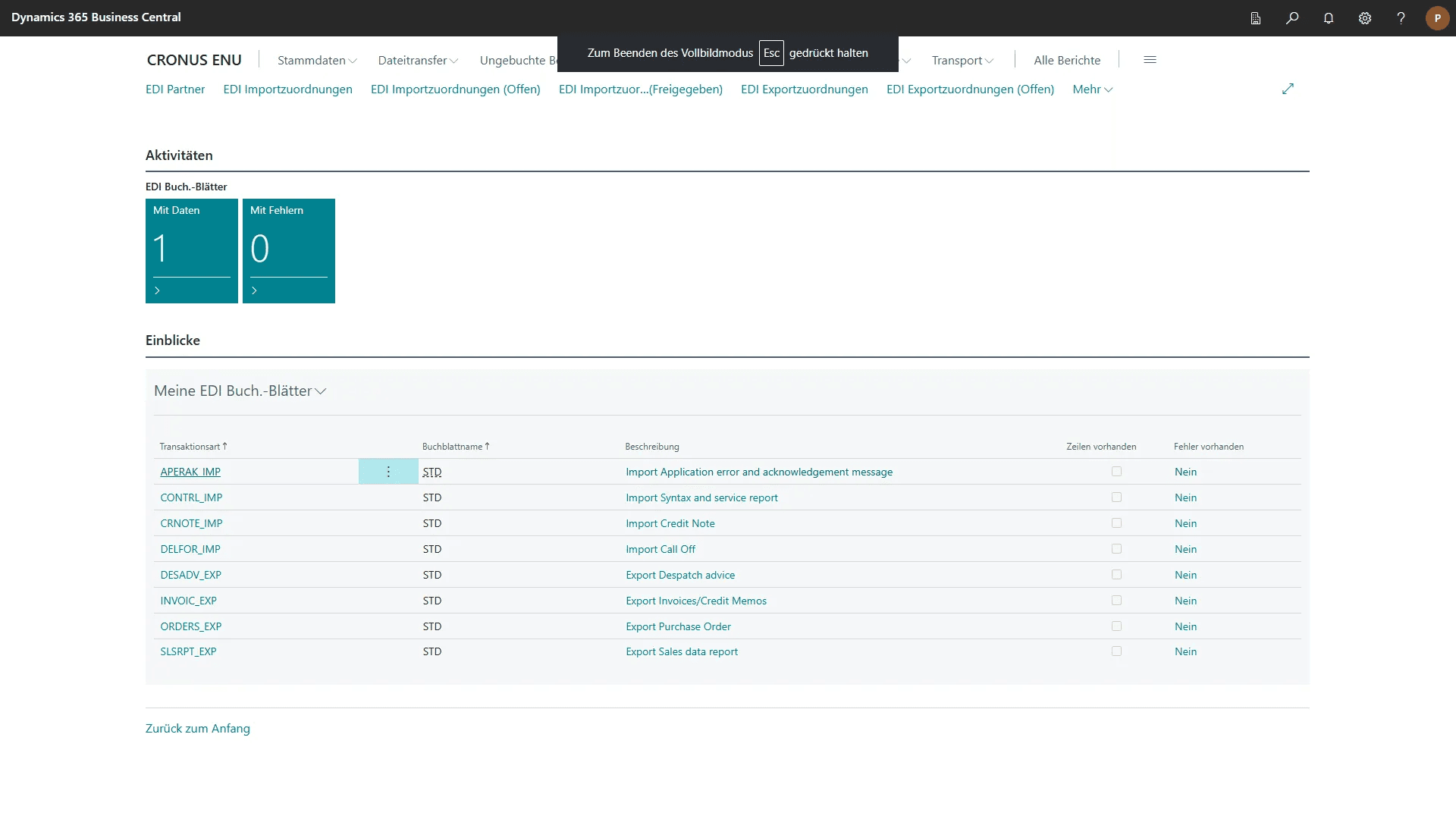Open the Mit Fehlern tile arrow
The image size is (1456, 819).
pyautogui.click(x=254, y=290)
